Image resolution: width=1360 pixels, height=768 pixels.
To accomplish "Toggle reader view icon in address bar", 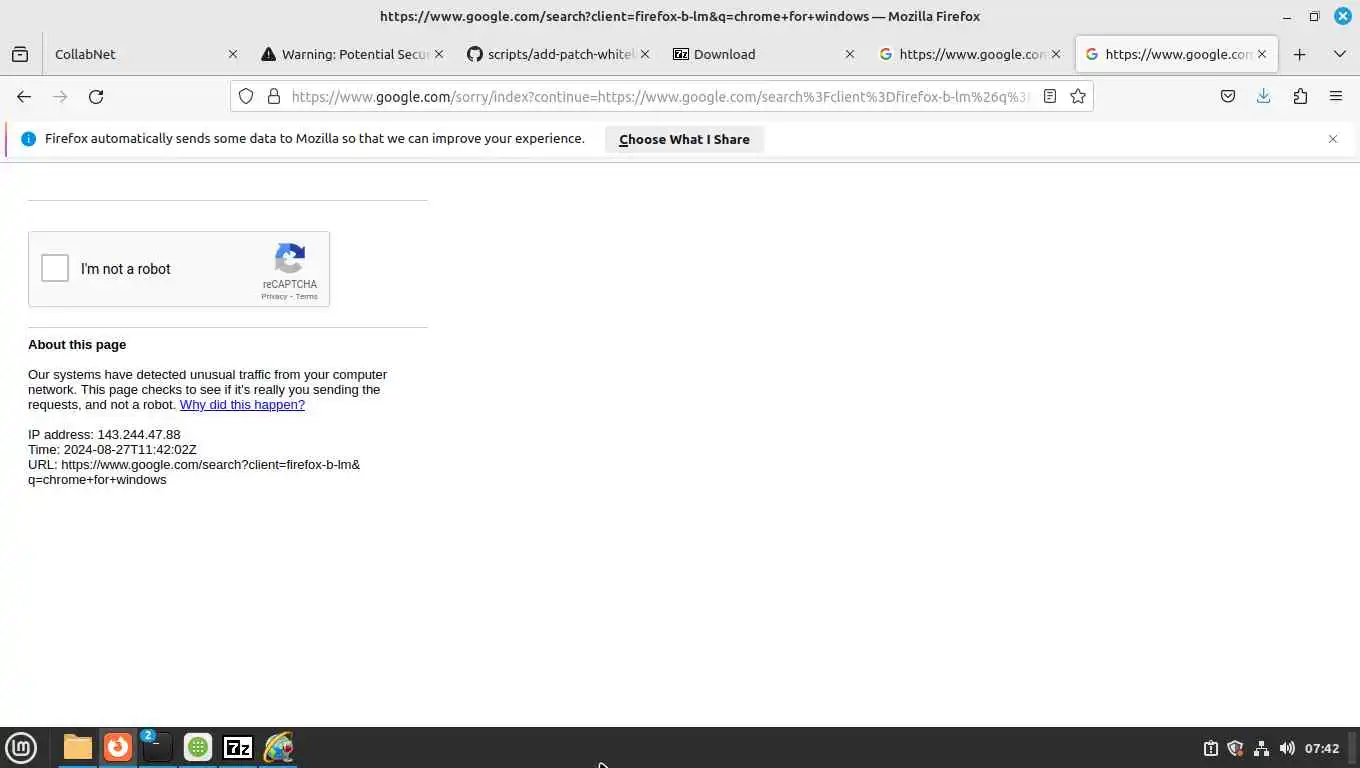I will 1049,96.
